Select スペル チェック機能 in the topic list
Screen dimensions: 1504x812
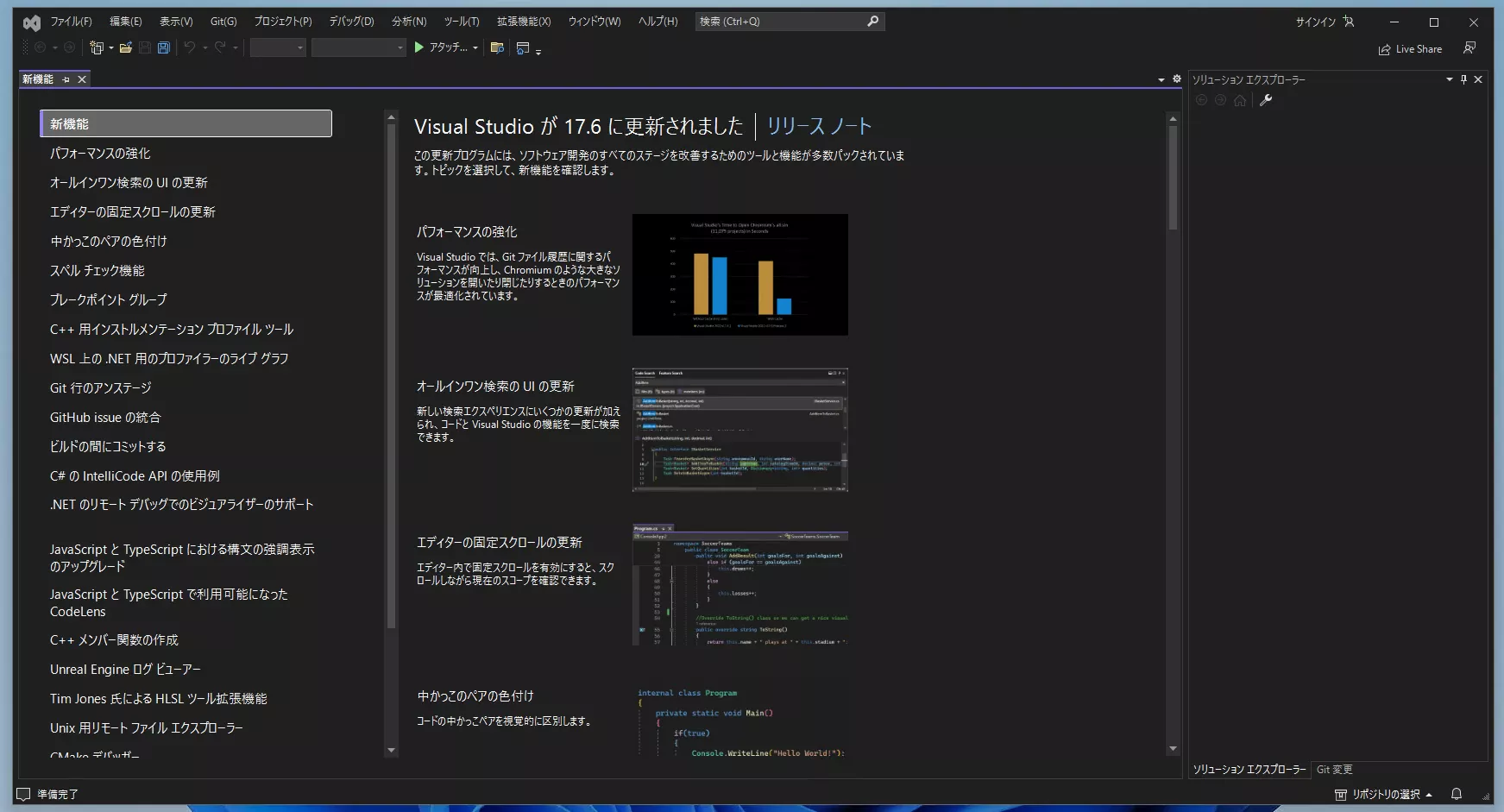(x=98, y=271)
